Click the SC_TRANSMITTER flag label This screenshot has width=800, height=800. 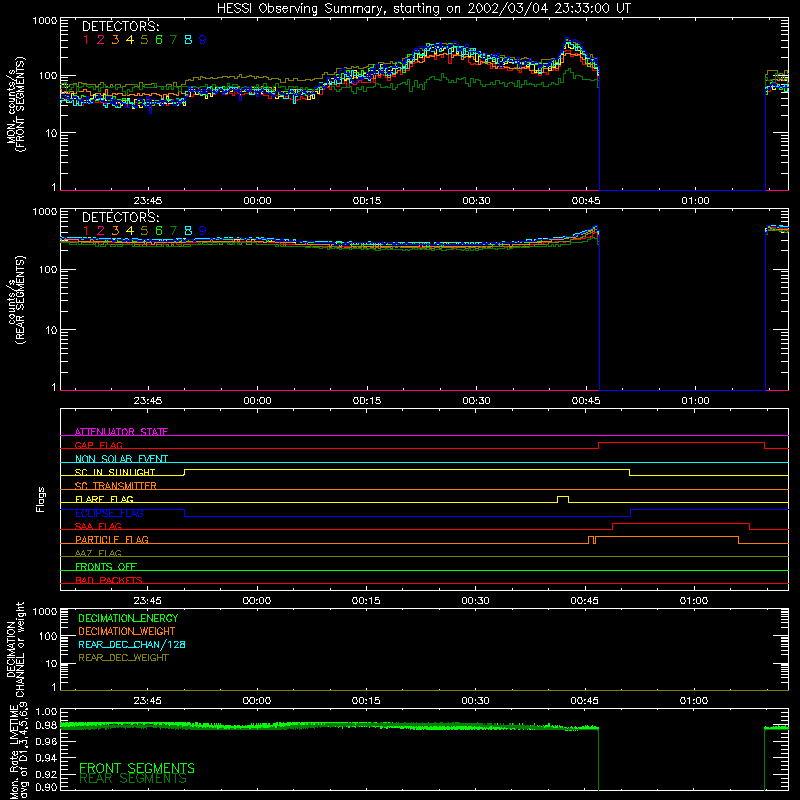(x=116, y=485)
